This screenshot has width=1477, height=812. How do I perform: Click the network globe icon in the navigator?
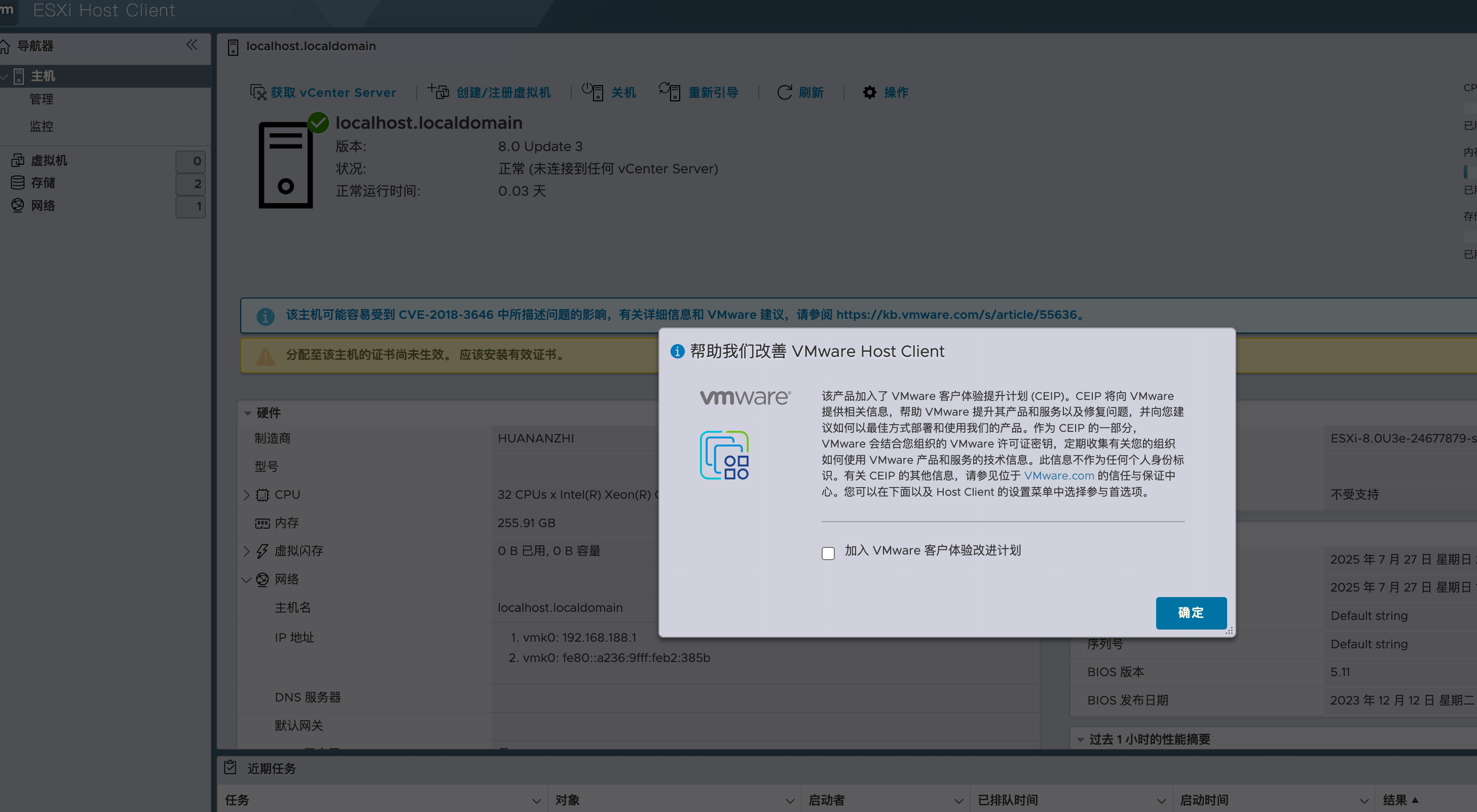18,205
